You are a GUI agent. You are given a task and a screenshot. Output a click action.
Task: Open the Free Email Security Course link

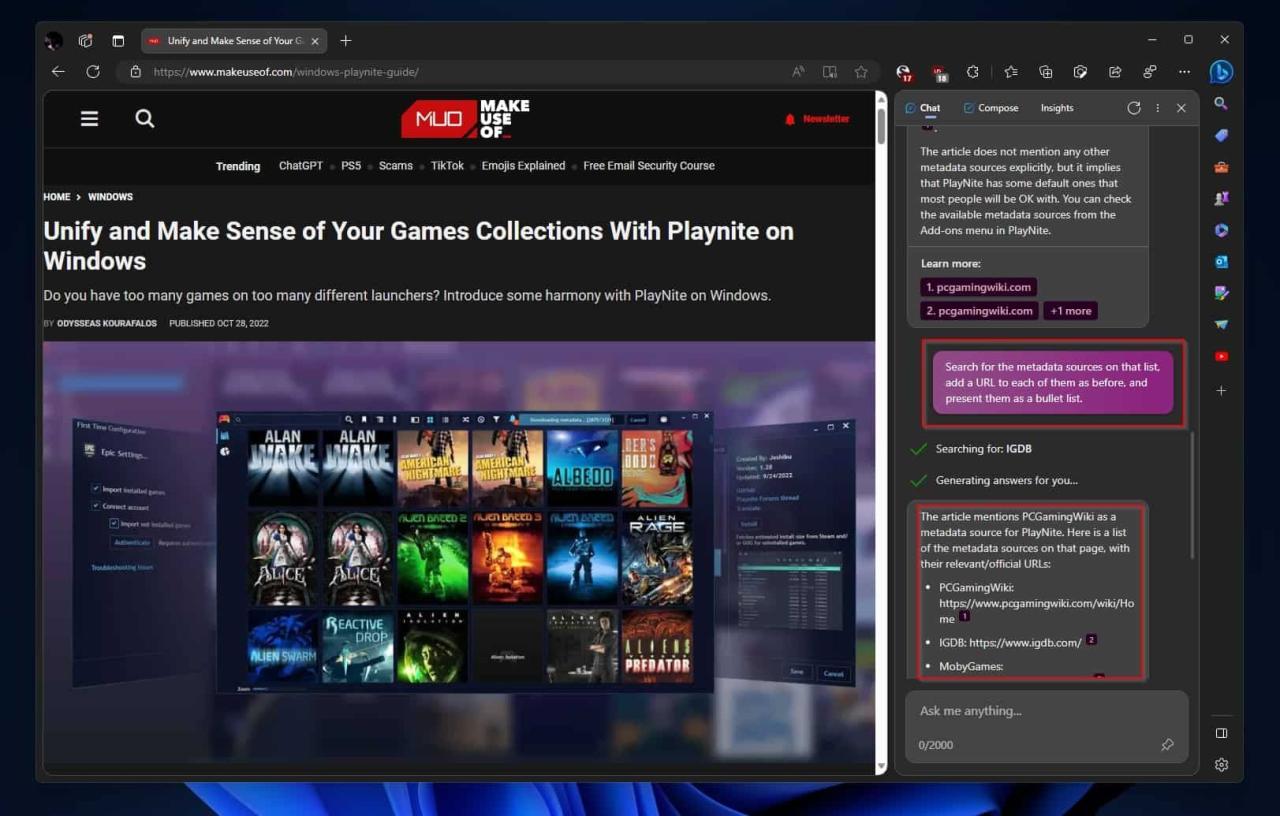pyautogui.click(x=649, y=166)
